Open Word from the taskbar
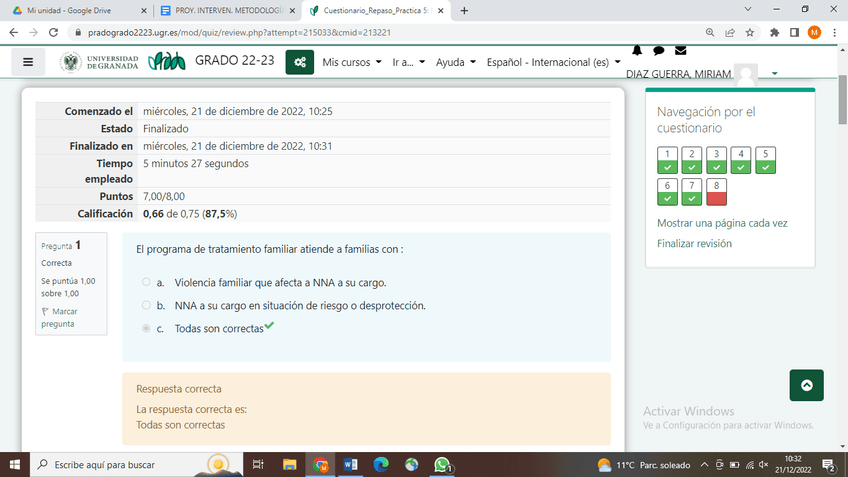 click(350, 465)
